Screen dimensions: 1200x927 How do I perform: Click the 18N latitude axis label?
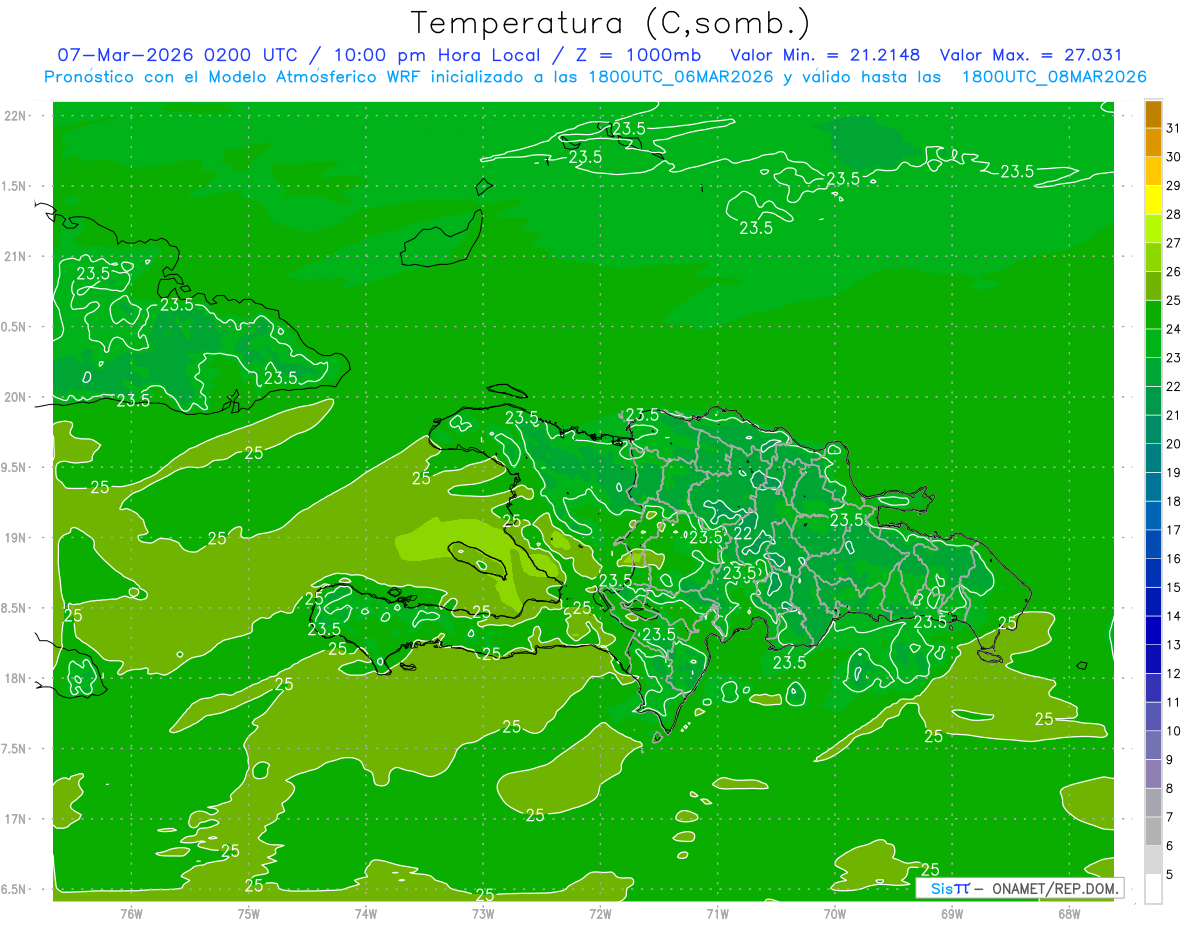tap(16, 678)
